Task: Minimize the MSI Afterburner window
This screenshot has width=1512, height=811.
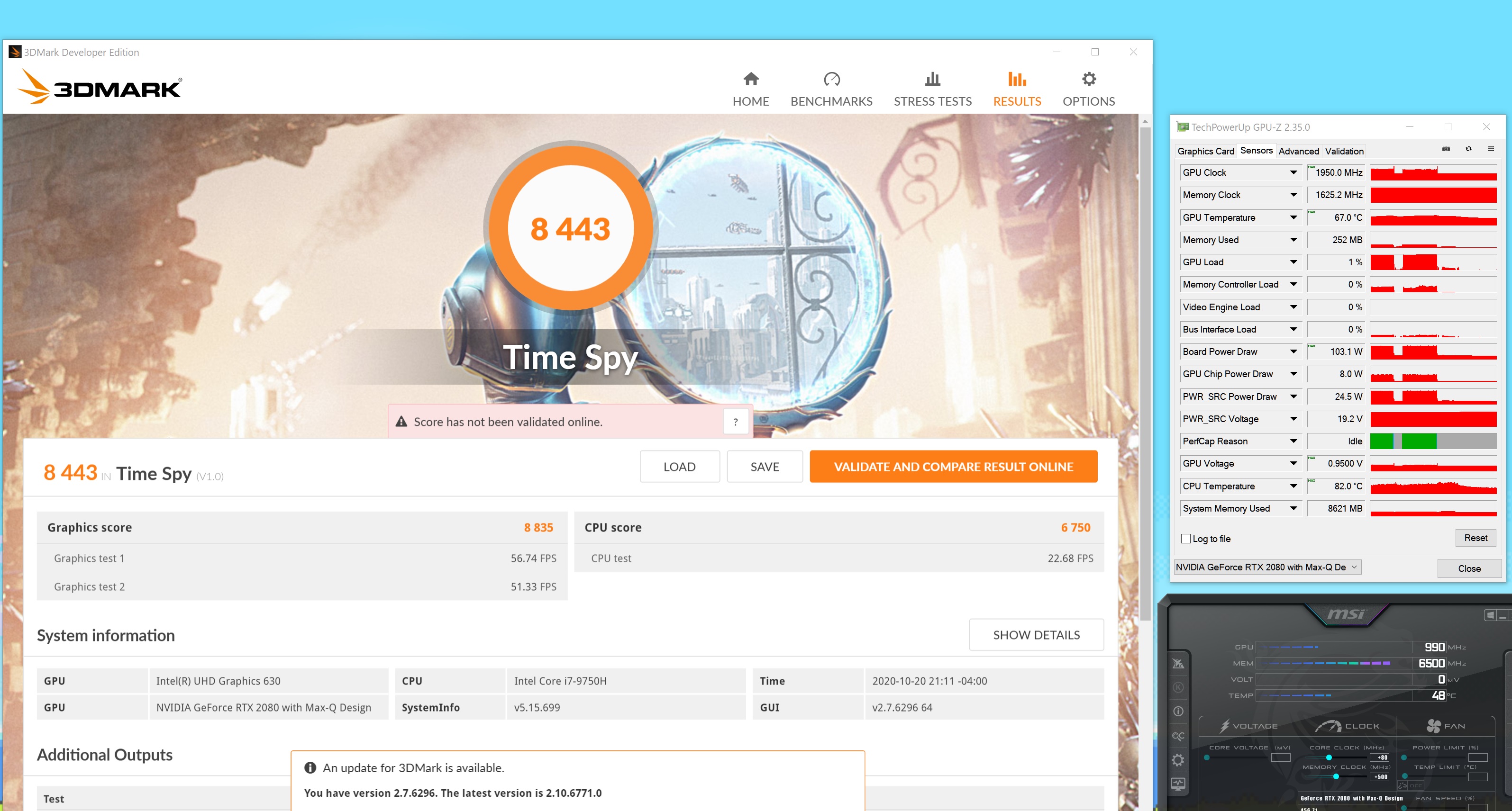Action: [1502, 615]
